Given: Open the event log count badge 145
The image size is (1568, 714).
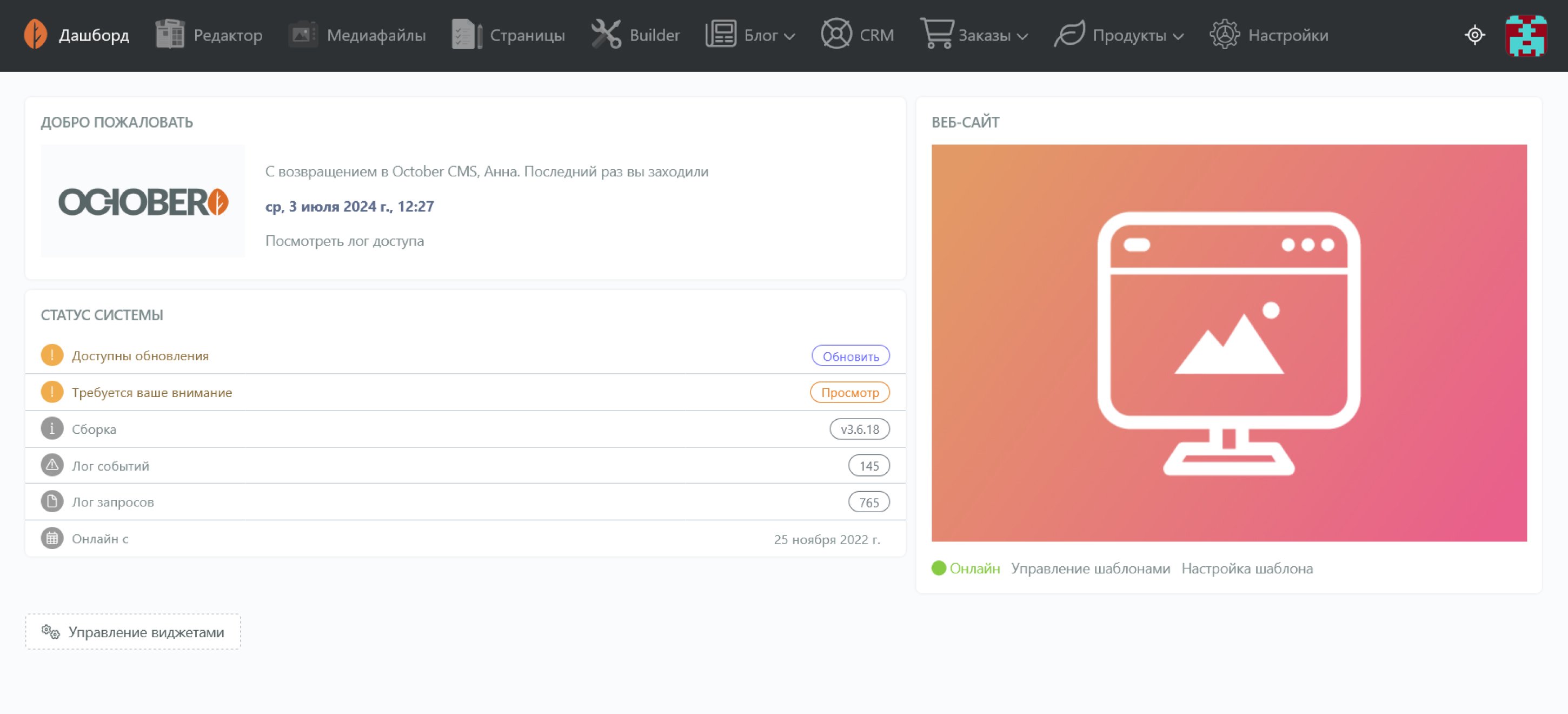Looking at the screenshot, I should click(868, 466).
